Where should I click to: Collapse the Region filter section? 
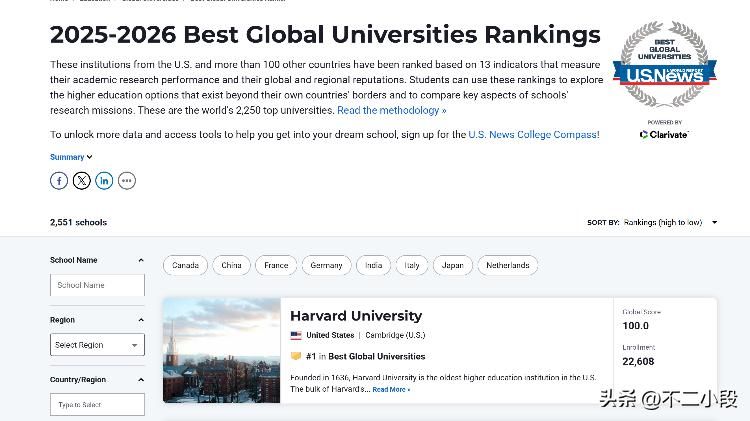point(141,320)
